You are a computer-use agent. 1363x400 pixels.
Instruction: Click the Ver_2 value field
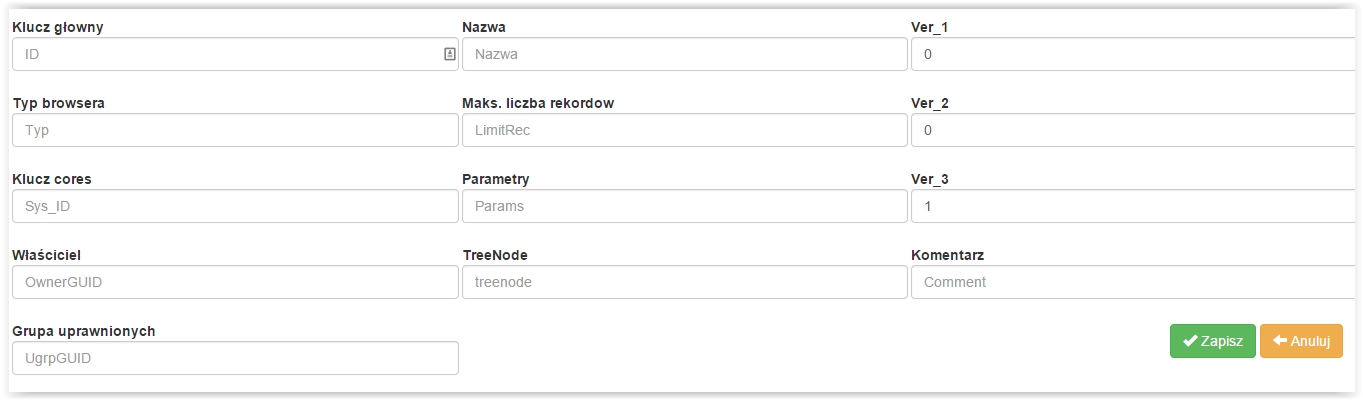tap(1137, 130)
